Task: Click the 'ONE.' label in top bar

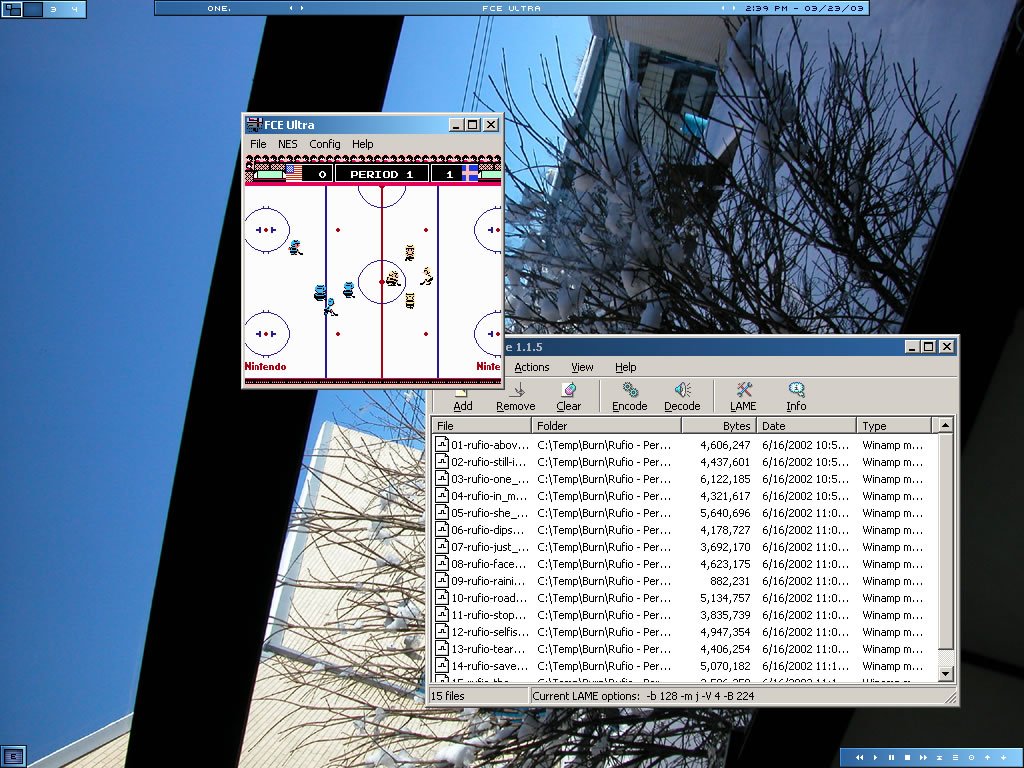Action: 219,8
